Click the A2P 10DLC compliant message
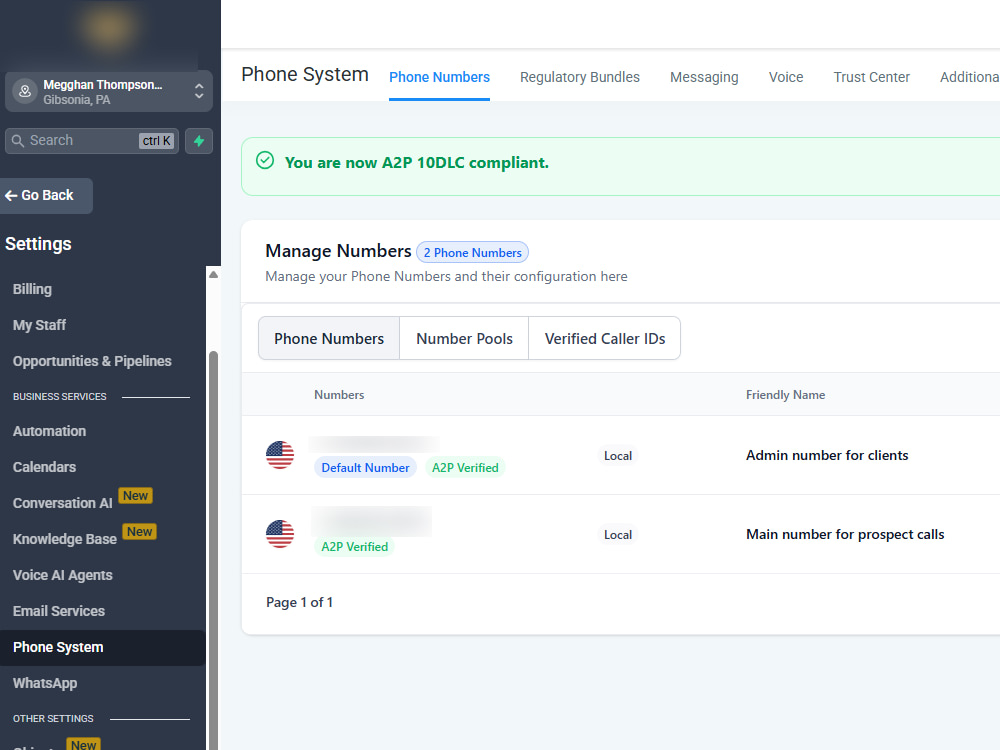1000x750 pixels. 416,163
